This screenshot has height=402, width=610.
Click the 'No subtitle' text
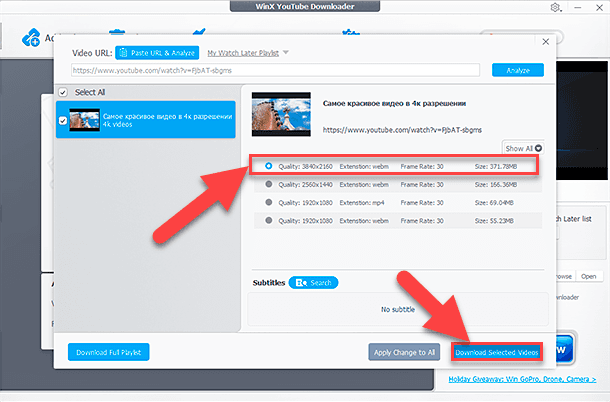click(398, 309)
